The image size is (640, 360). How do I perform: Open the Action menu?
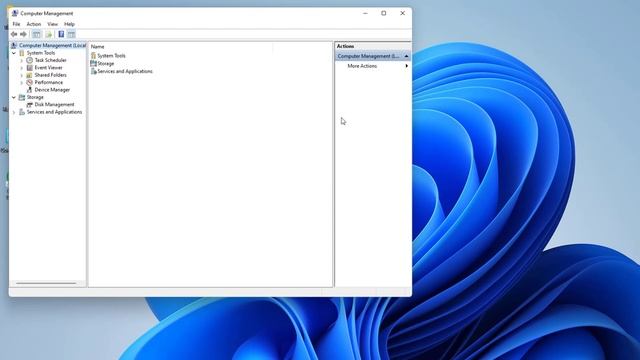coord(34,24)
